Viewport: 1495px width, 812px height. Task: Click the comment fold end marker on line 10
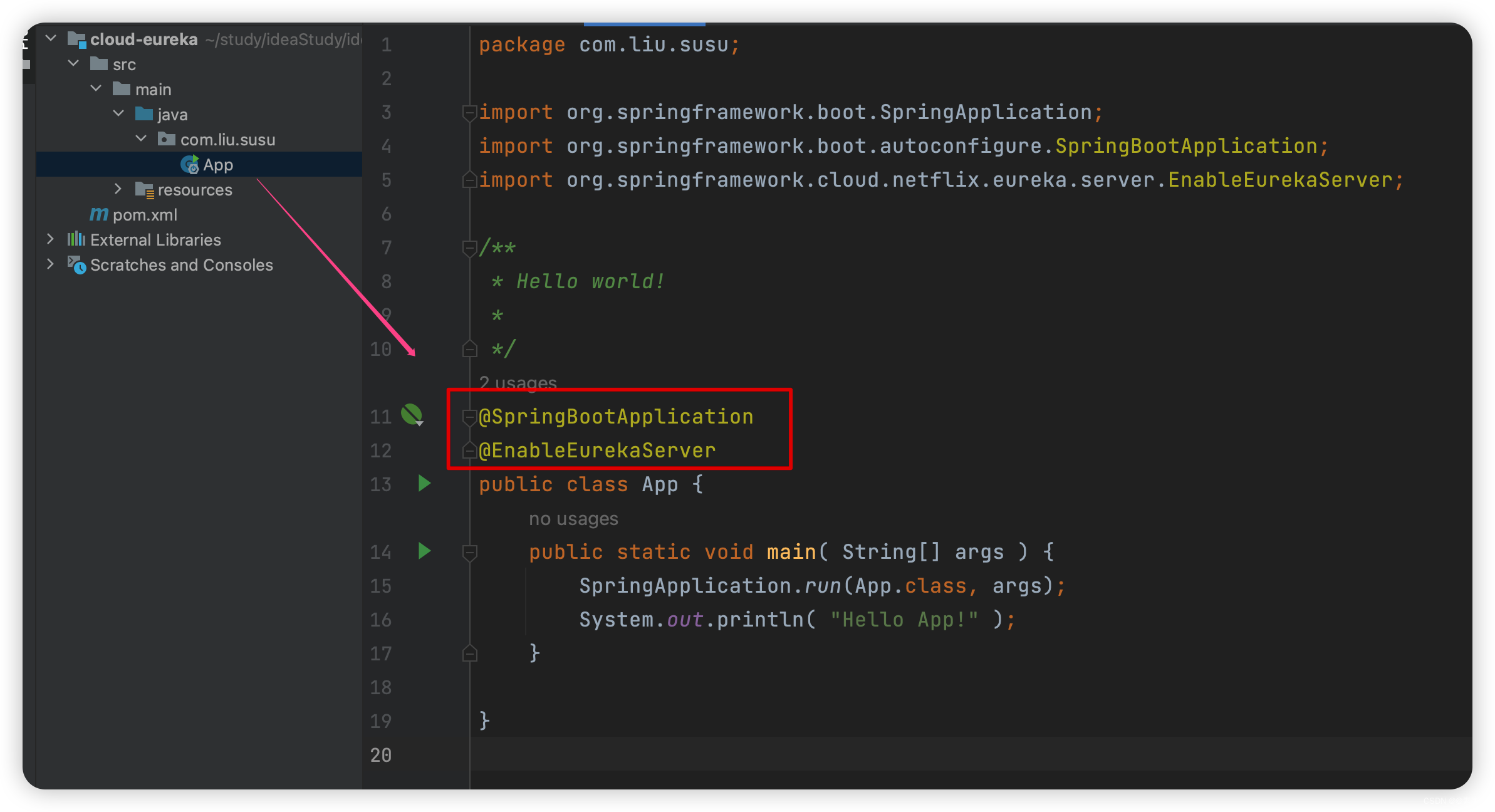[x=469, y=349]
